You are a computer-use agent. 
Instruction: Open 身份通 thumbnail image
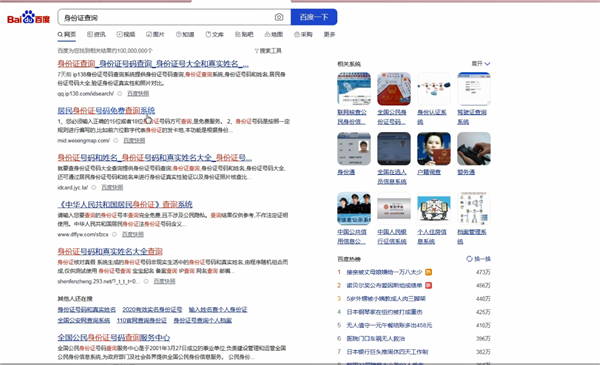click(x=354, y=148)
